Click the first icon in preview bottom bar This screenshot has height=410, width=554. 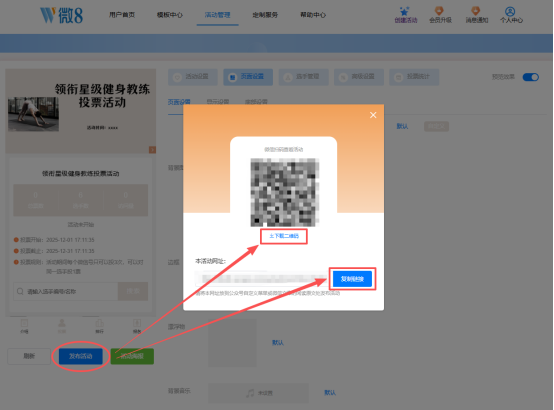(24, 323)
